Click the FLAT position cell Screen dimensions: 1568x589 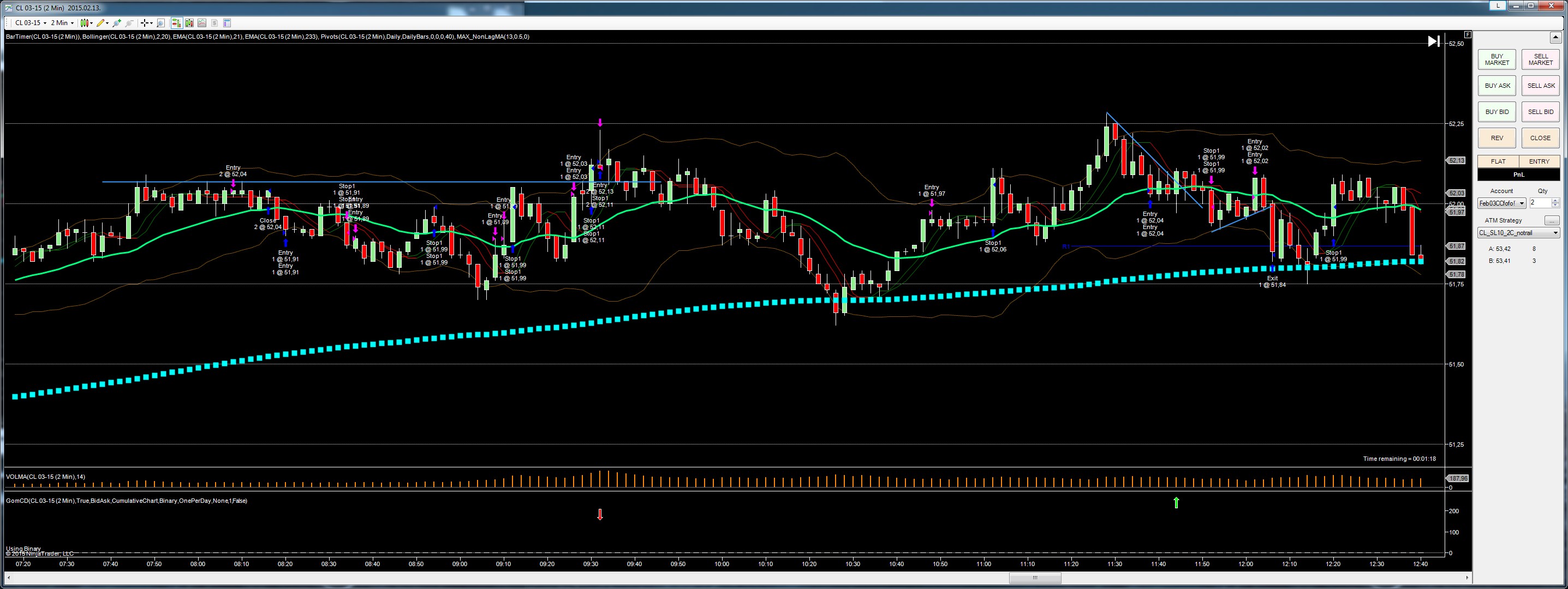tap(1498, 162)
